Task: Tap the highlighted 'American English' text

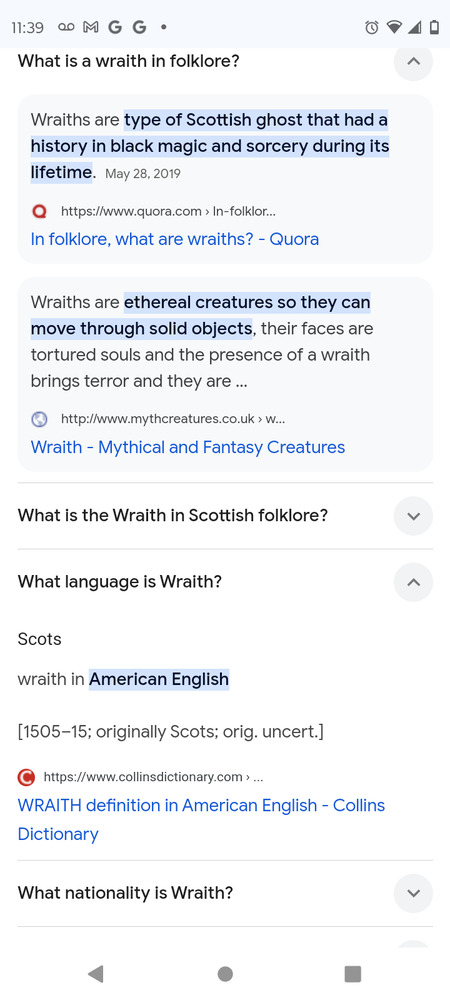Action: point(159,679)
